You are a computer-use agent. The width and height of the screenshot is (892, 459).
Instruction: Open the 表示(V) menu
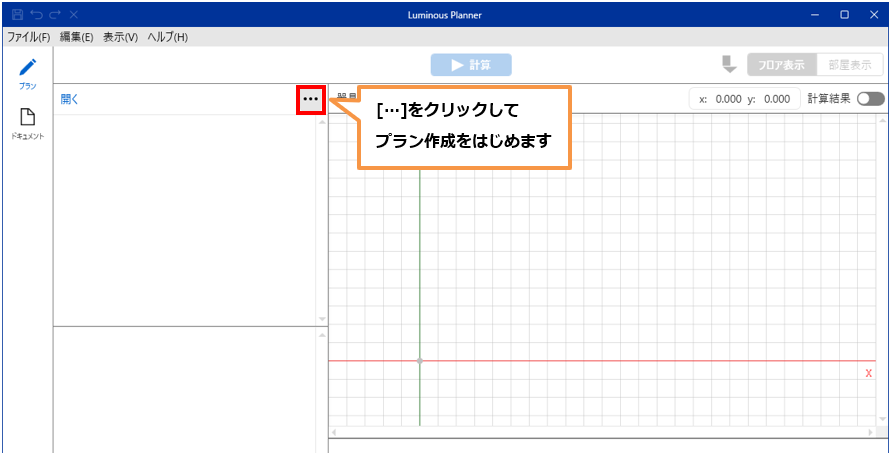pos(120,37)
